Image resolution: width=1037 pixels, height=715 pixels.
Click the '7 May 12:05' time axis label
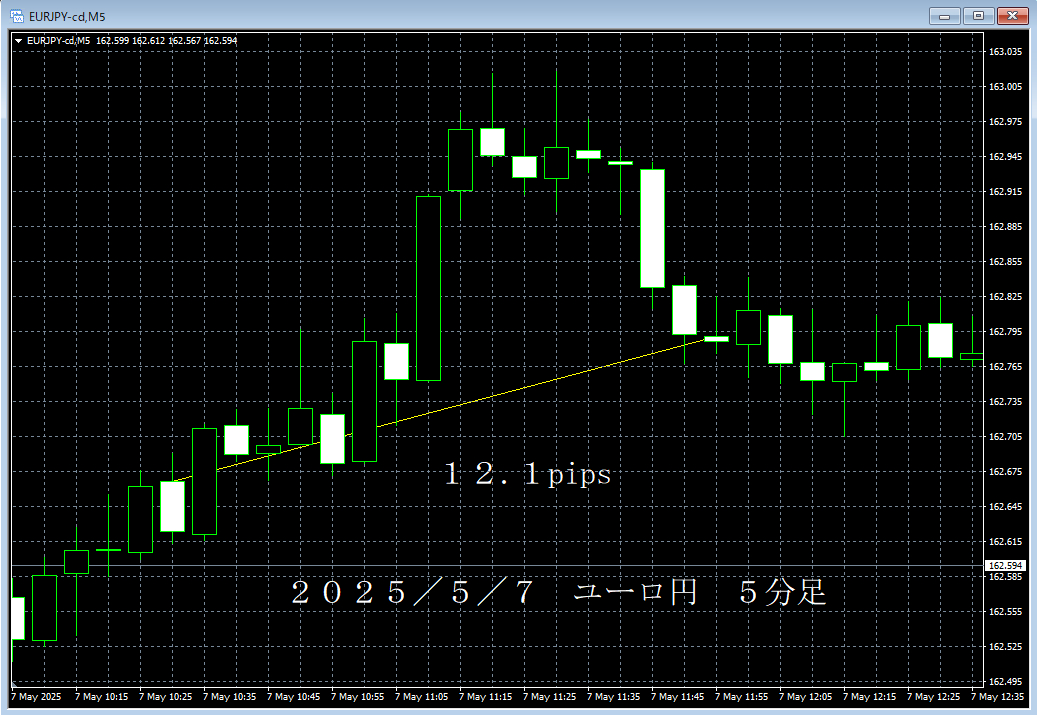click(x=806, y=696)
